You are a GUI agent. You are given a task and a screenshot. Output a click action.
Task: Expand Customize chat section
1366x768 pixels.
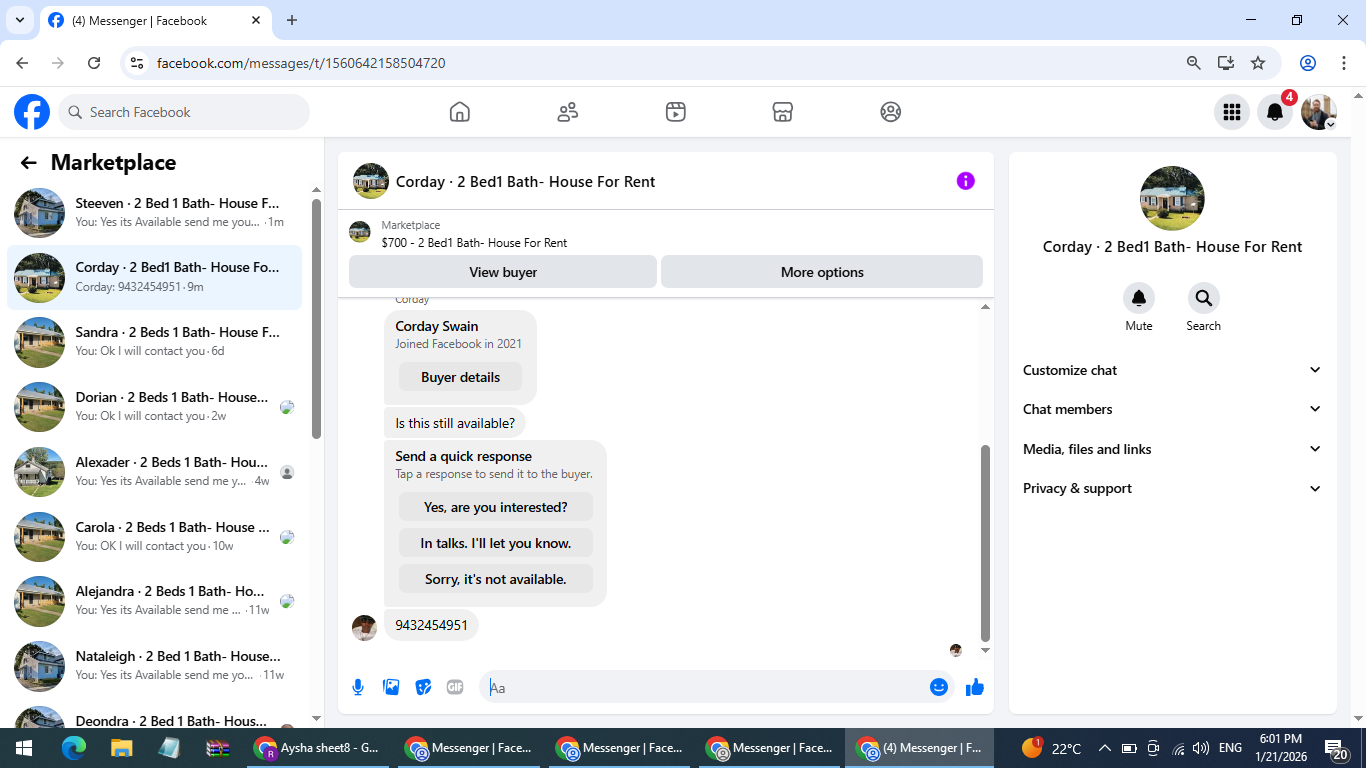click(1172, 370)
